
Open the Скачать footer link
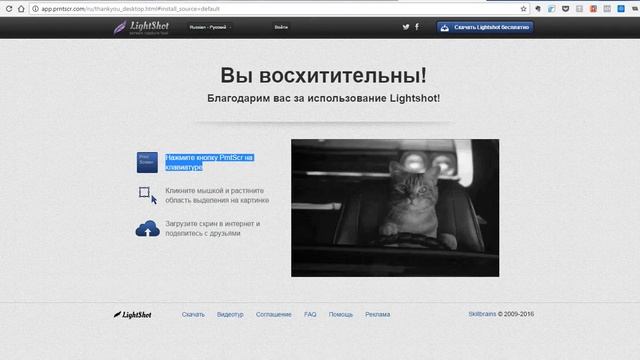click(x=193, y=314)
